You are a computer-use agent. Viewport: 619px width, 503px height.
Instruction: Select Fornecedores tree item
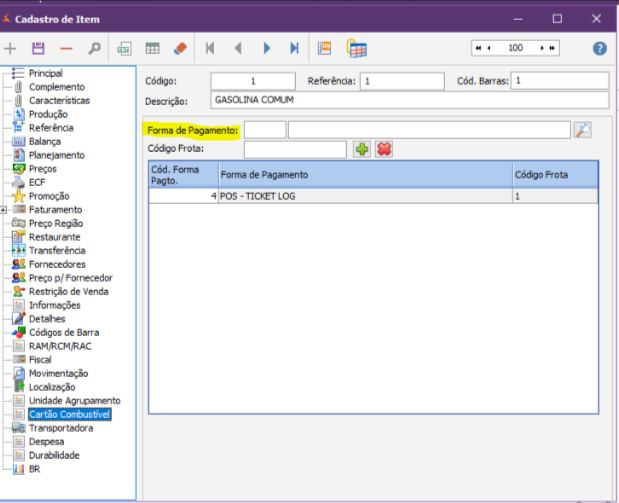coord(57,265)
